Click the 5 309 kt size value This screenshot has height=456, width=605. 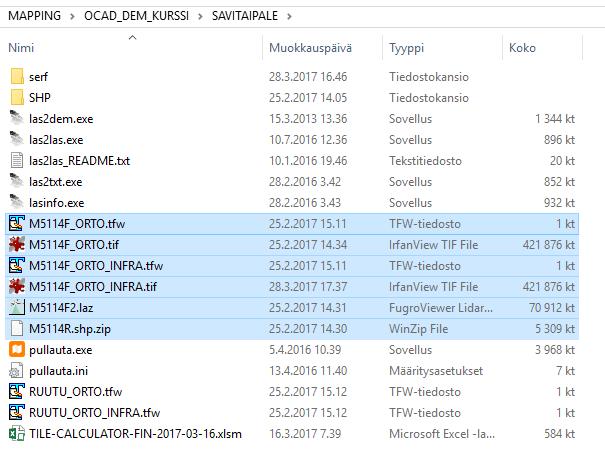coord(554,329)
